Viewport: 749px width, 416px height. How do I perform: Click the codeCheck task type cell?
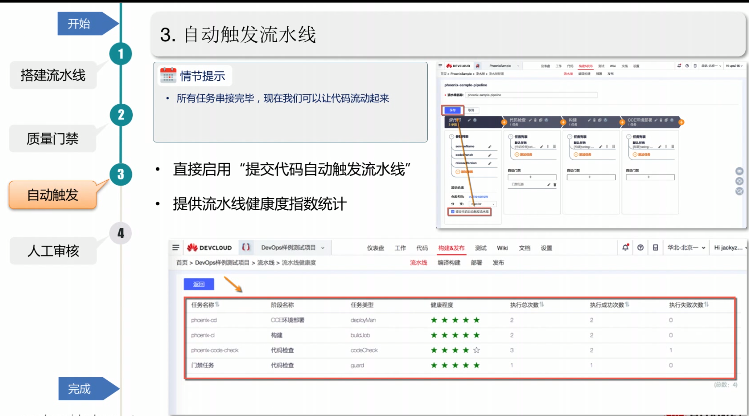(x=364, y=350)
